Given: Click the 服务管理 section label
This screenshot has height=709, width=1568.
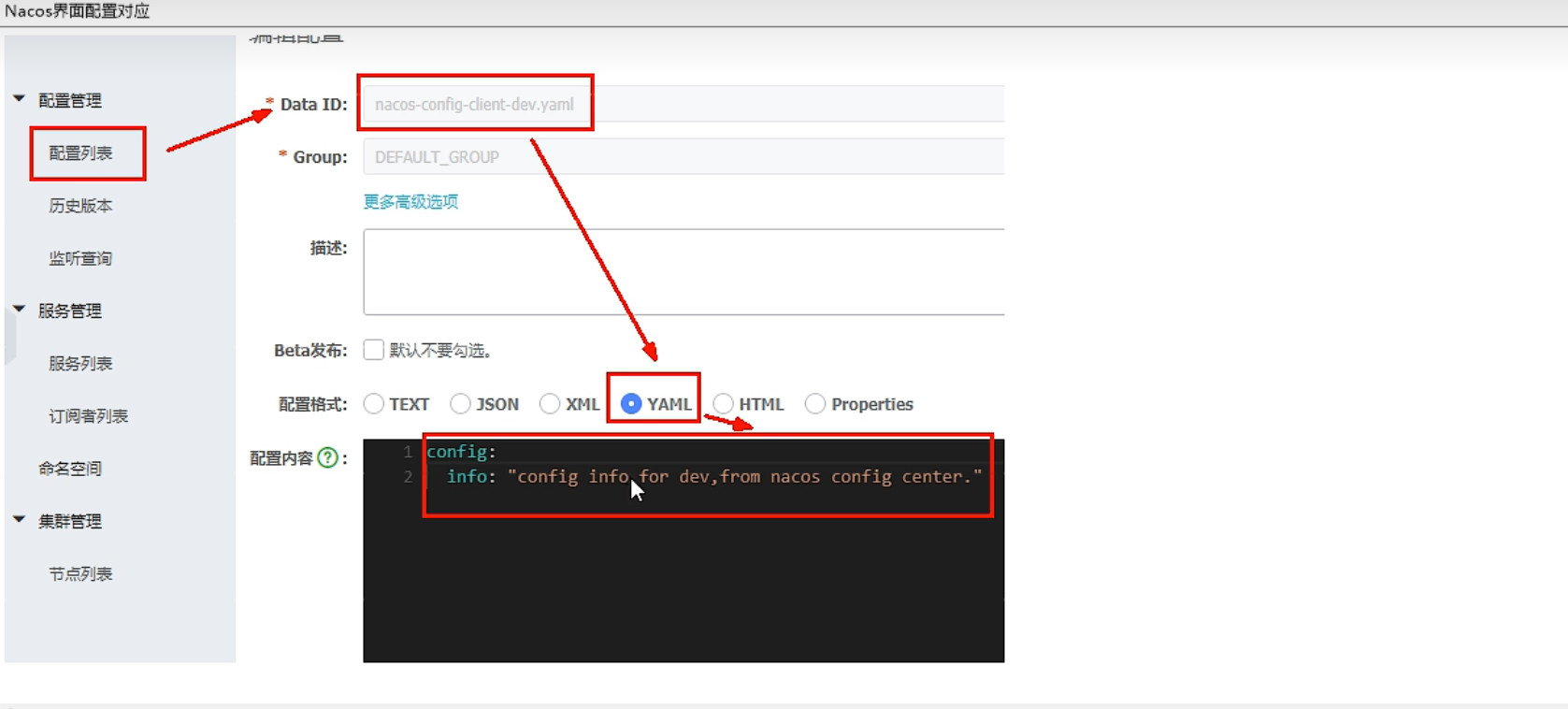Looking at the screenshot, I should coord(70,311).
